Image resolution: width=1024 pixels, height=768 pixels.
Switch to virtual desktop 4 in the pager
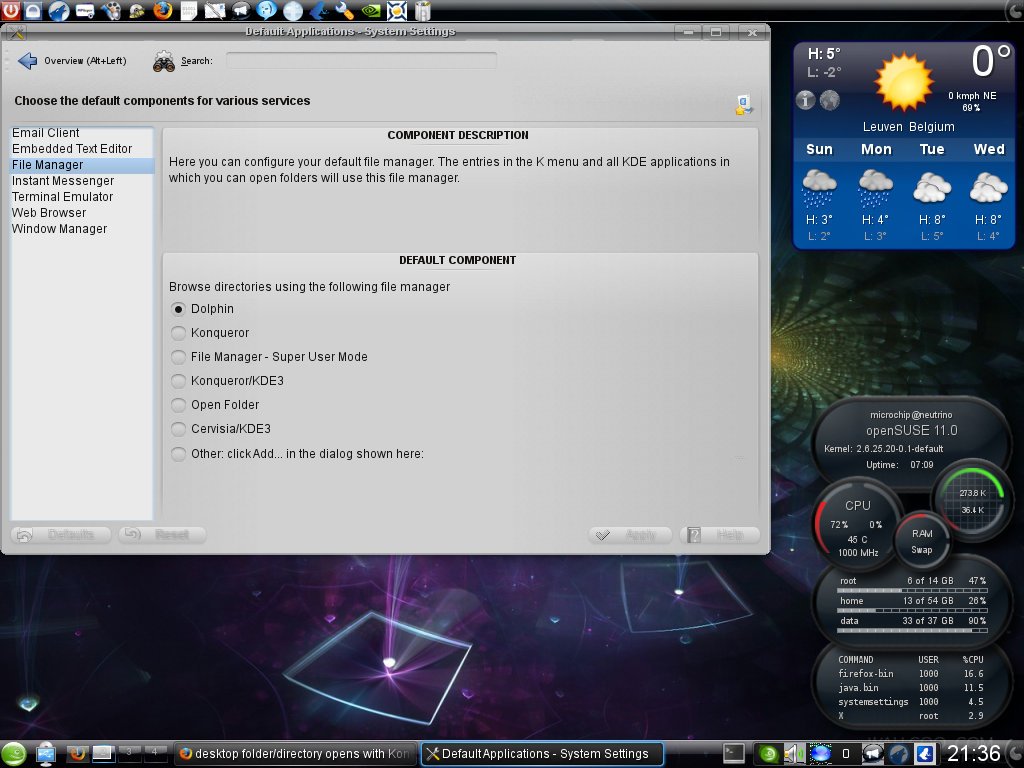click(155, 753)
